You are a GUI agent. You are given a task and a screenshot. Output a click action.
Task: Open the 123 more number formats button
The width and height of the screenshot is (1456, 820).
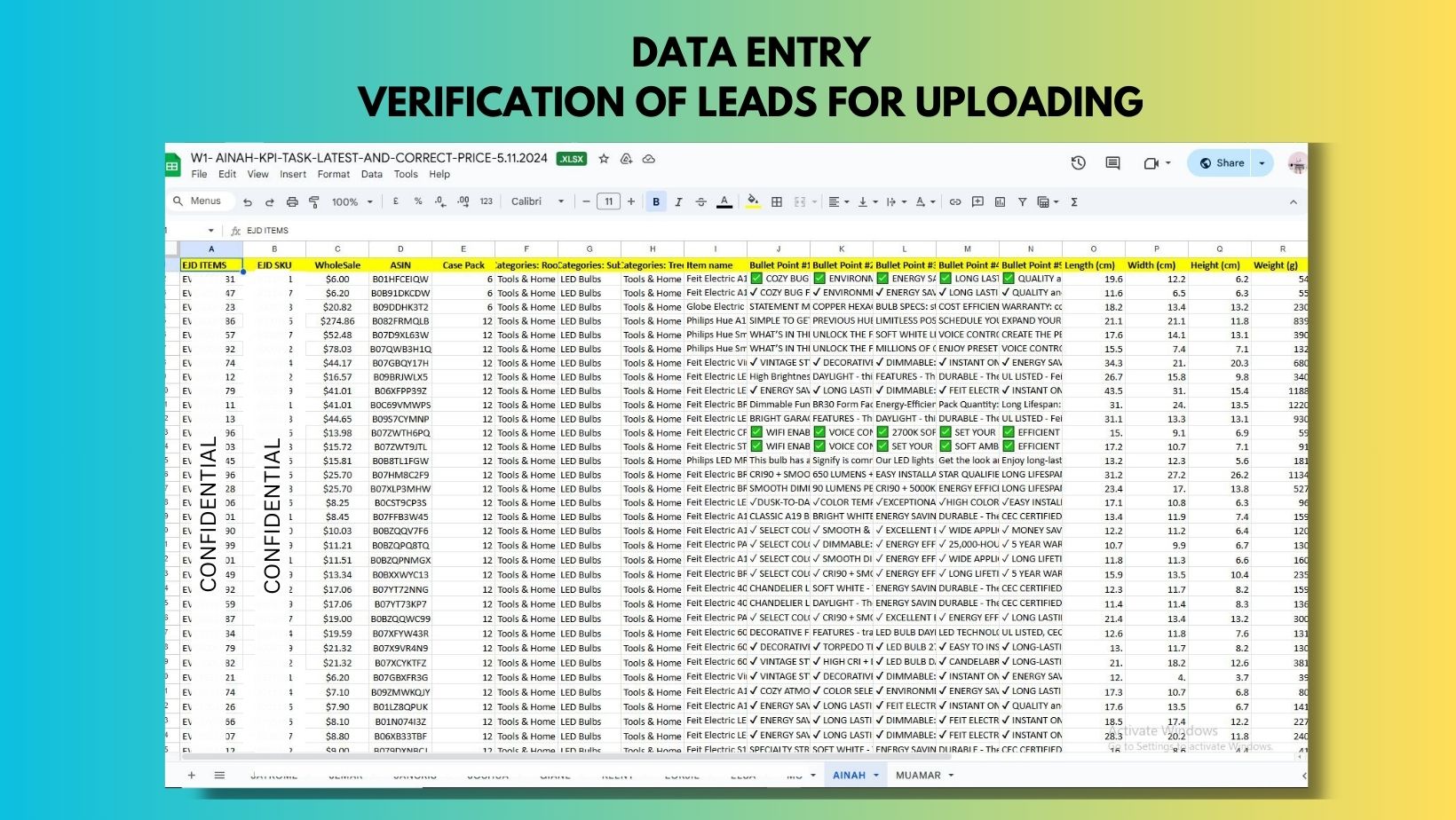[487, 201]
